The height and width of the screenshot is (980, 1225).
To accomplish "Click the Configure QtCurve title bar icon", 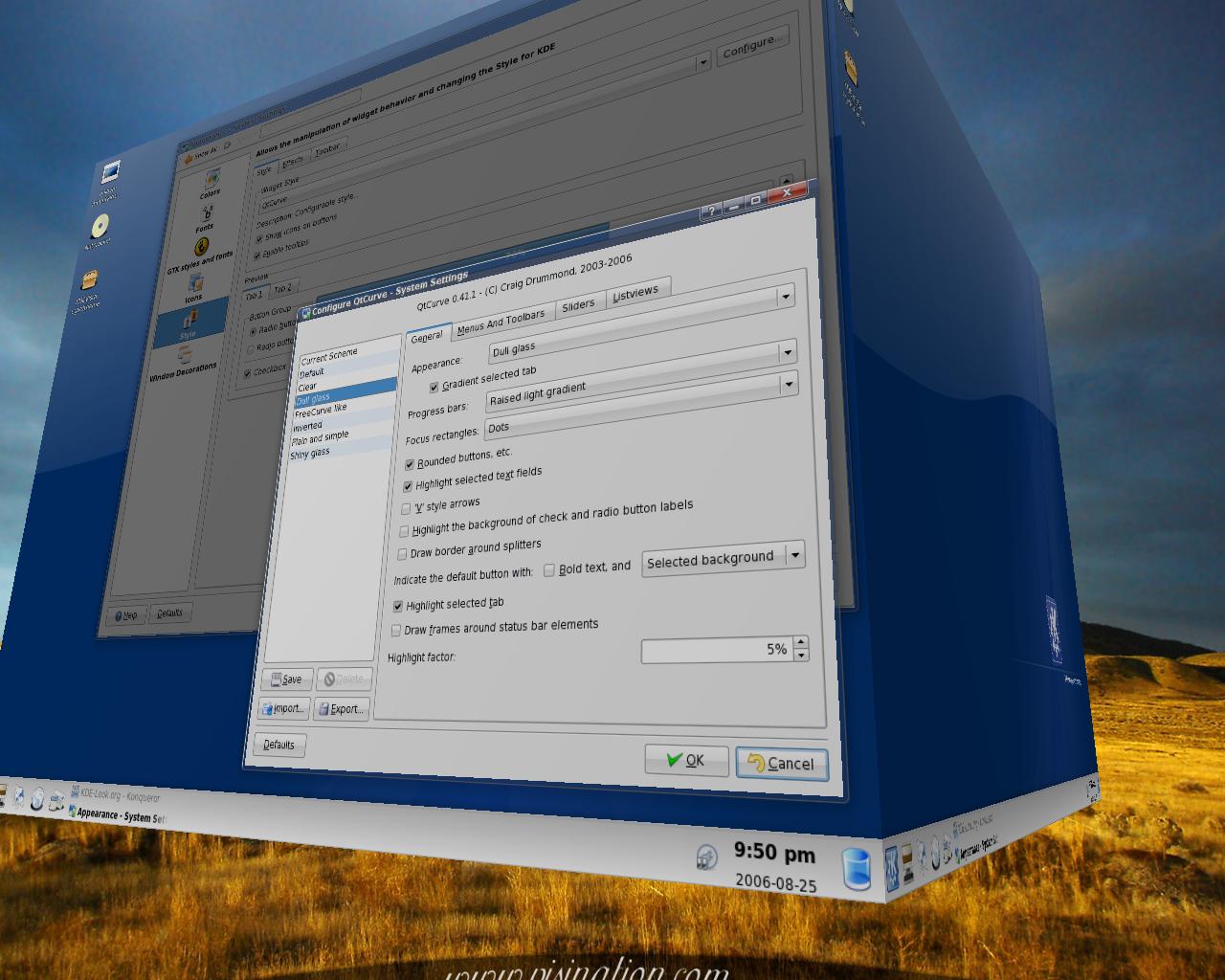I will coord(305,313).
